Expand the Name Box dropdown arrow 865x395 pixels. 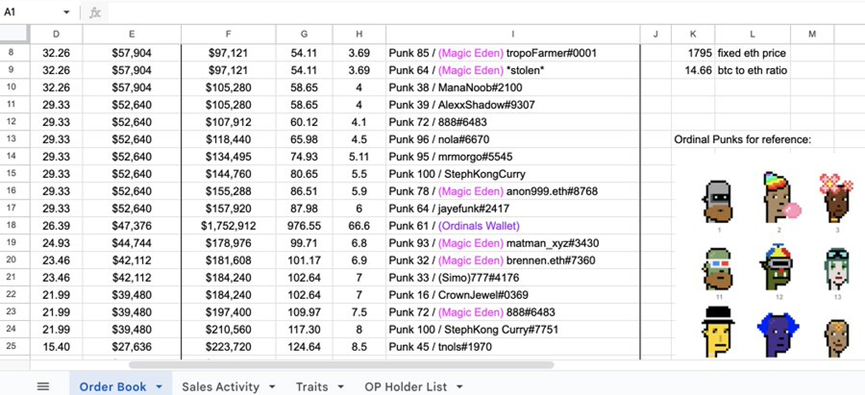point(66,13)
